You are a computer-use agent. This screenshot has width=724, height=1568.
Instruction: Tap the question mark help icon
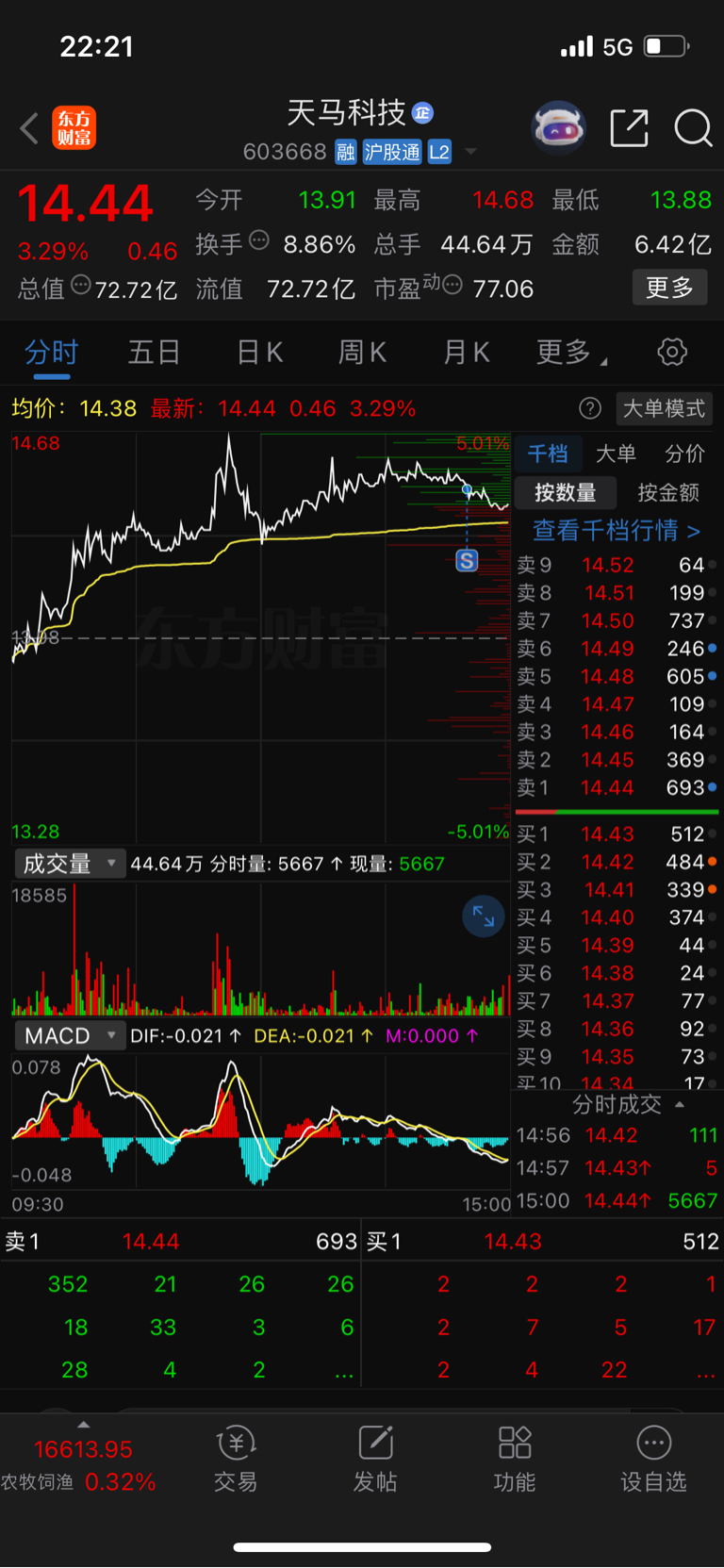pos(590,408)
